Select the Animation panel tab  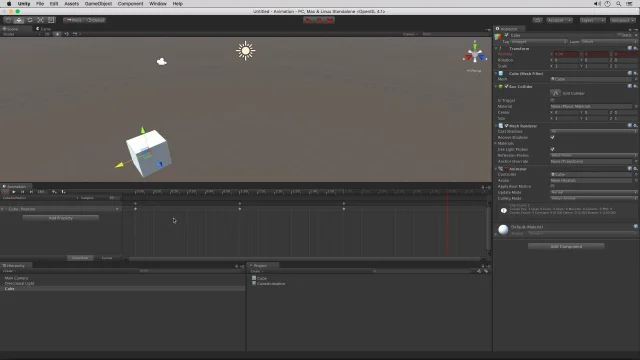[15, 187]
